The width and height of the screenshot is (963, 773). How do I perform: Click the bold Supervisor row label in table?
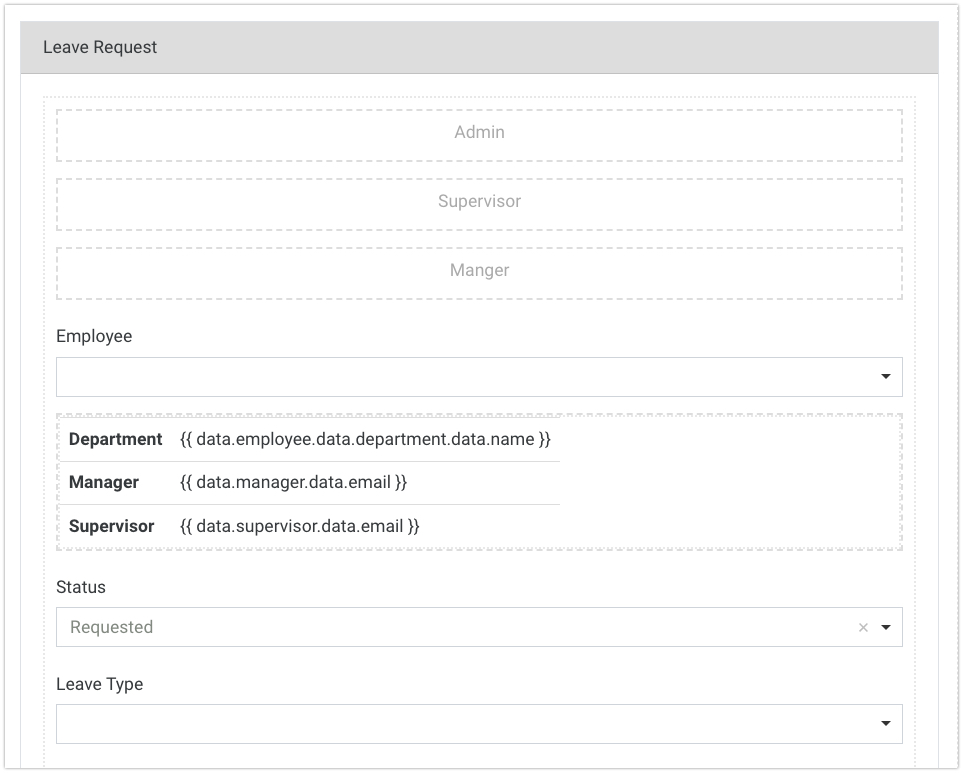click(111, 526)
